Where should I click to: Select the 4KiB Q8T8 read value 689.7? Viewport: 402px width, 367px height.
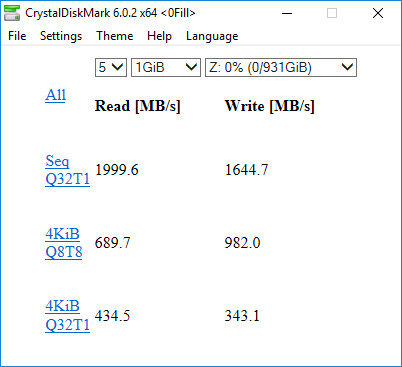[x=112, y=243]
